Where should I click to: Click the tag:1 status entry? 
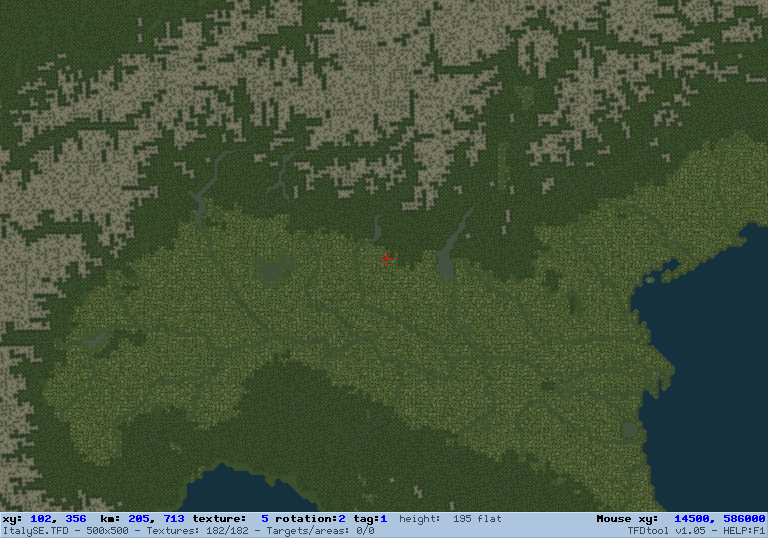point(370,519)
